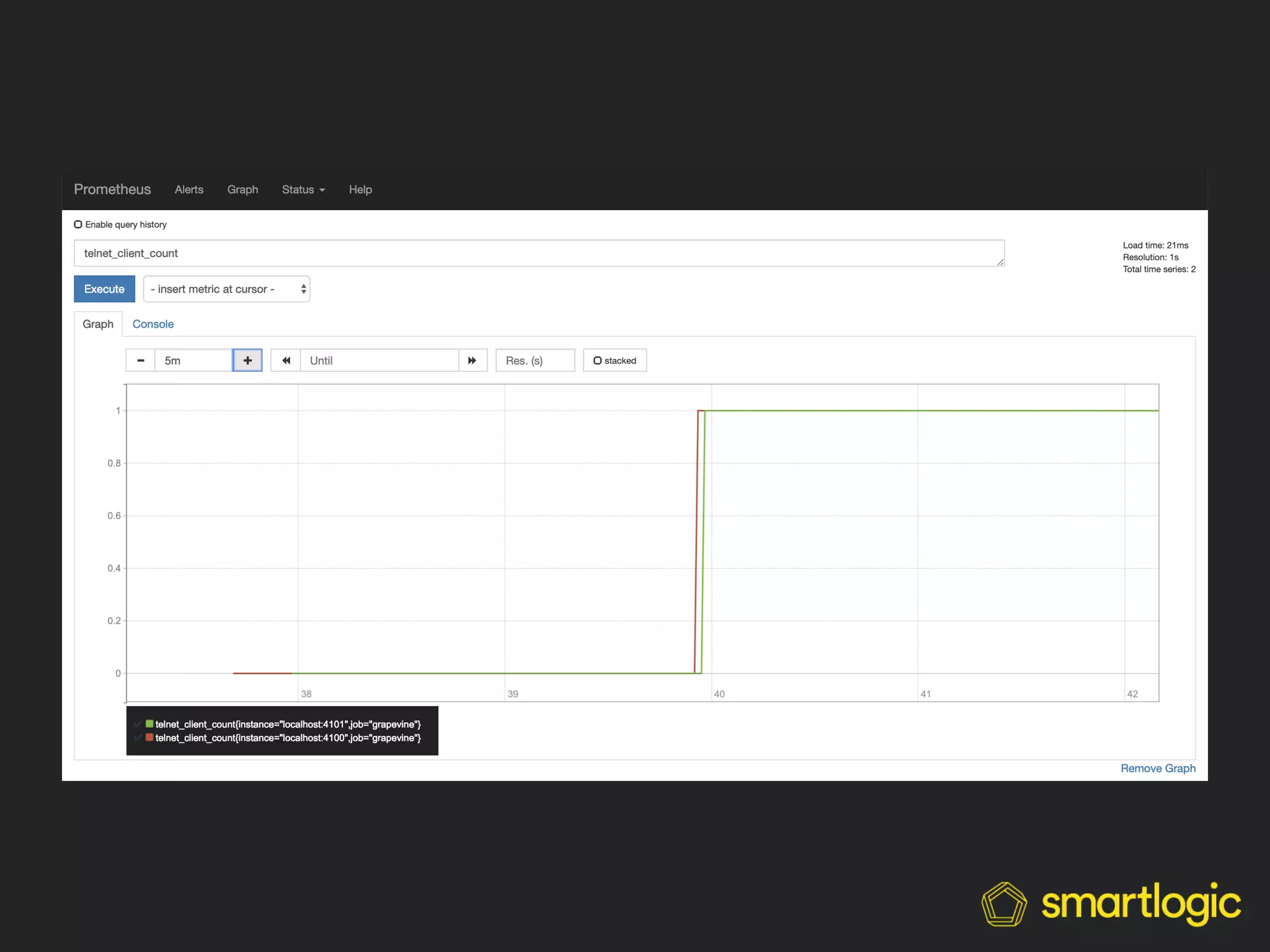
Task: Click the minus button to decrease time range
Action: pyautogui.click(x=141, y=360)
